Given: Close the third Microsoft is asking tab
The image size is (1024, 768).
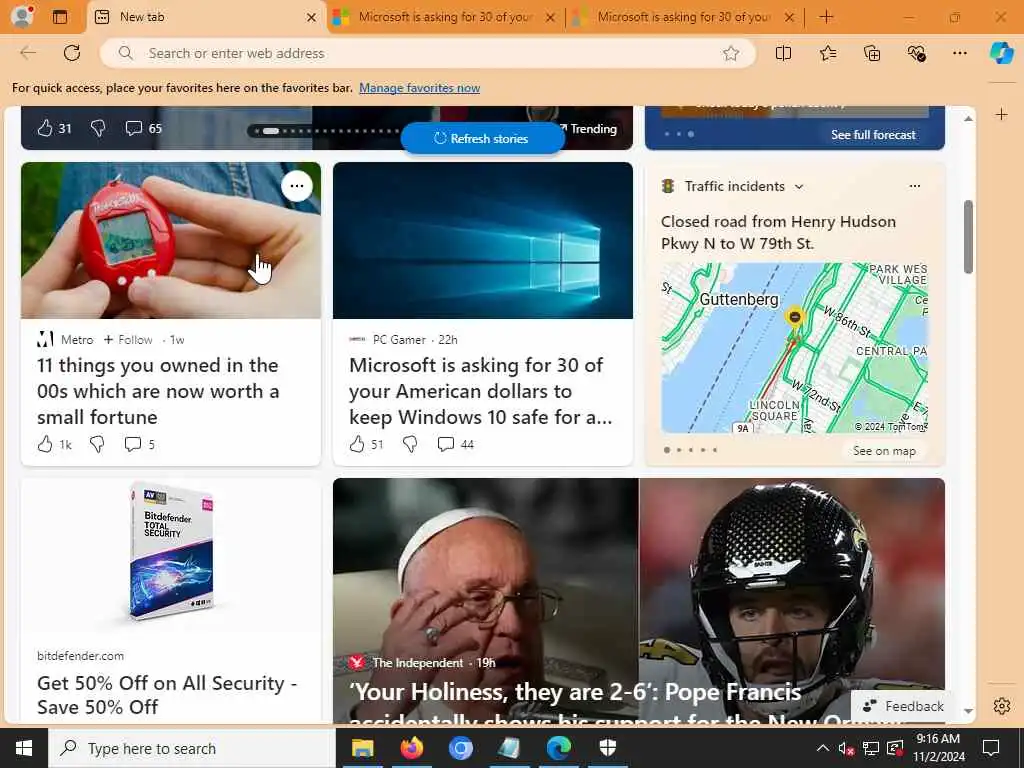Looking at the screenshot, I should point(790,18).
